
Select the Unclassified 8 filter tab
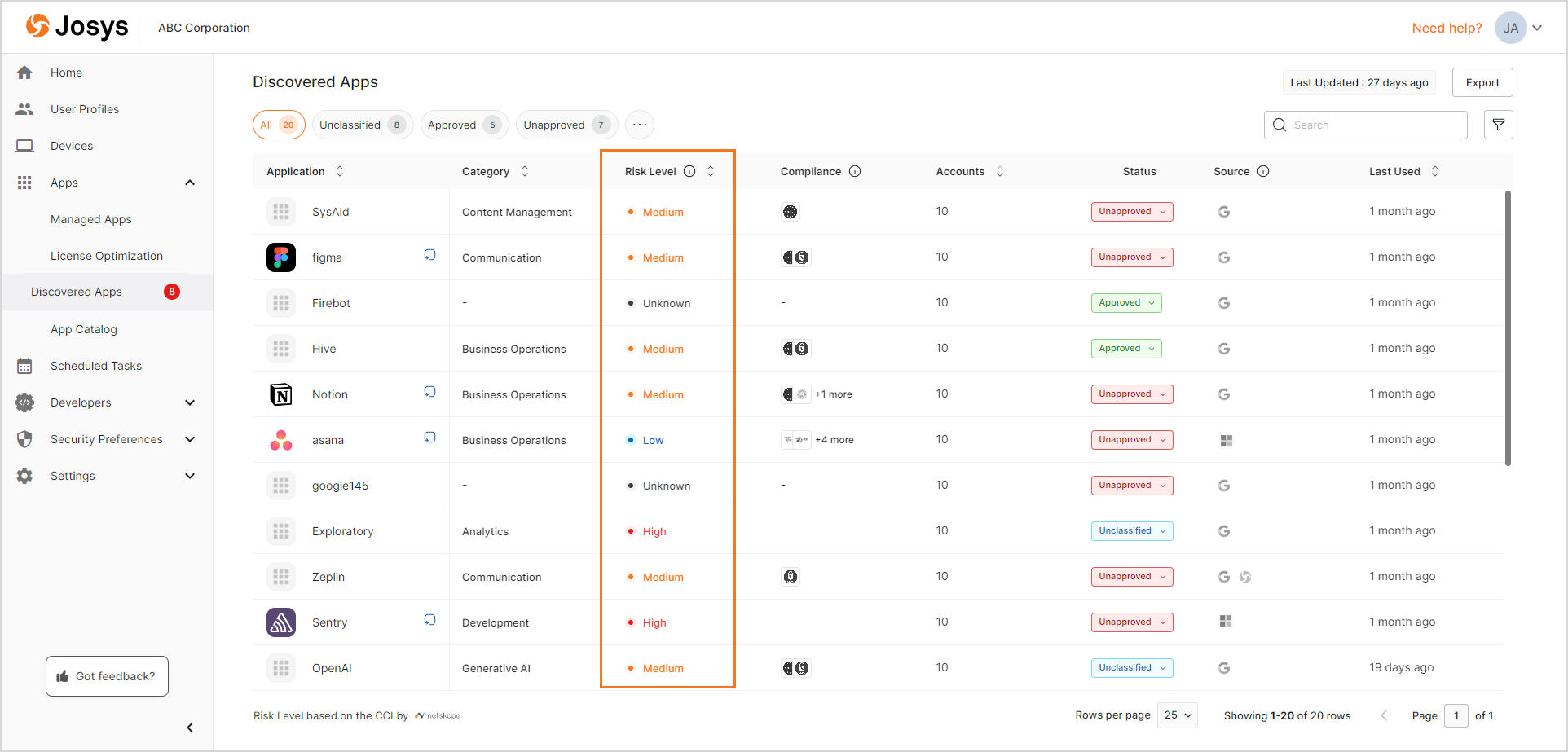click(x=363, y=125)
